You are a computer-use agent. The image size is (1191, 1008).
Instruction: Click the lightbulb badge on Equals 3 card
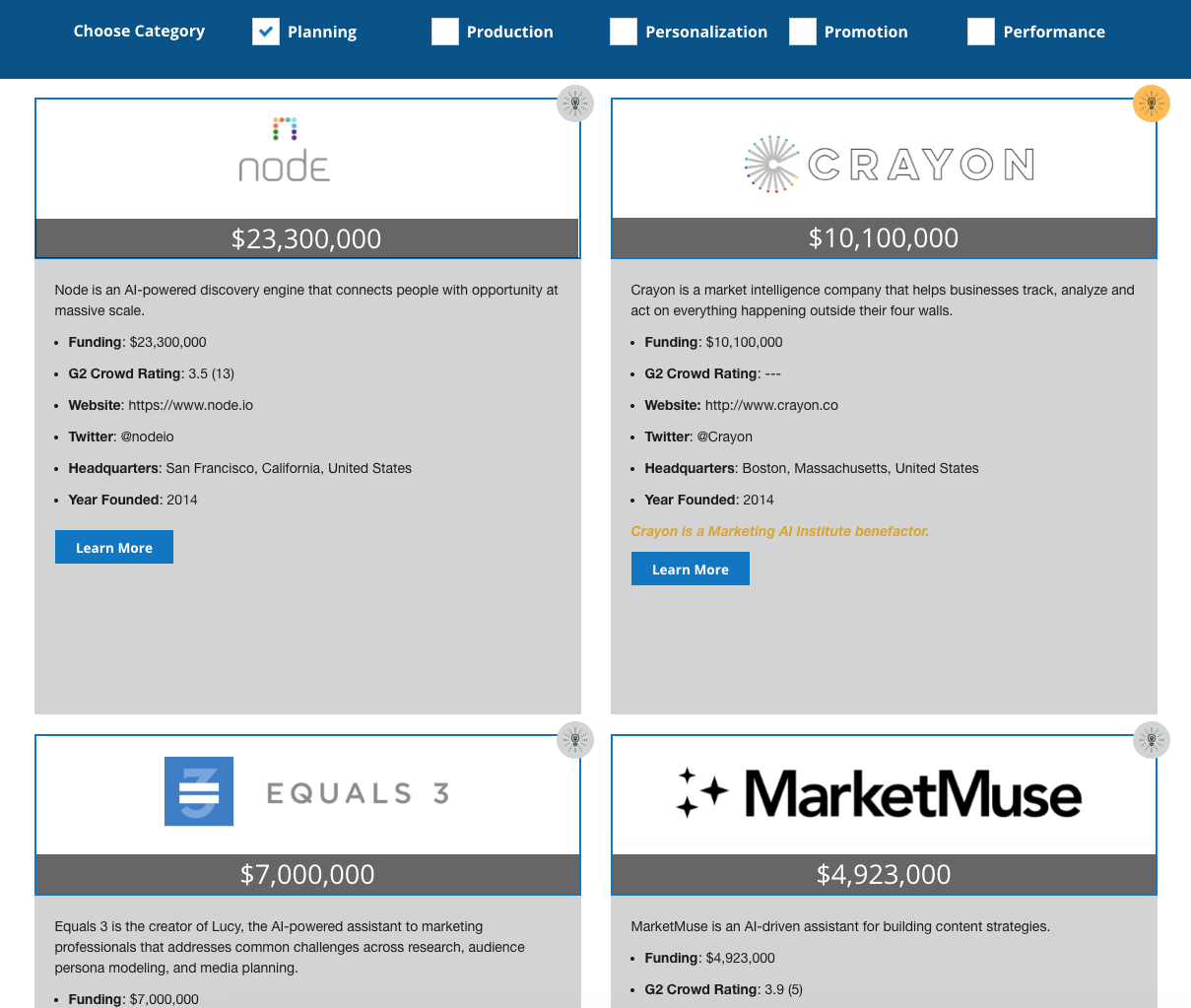click(x=575, y=740)
